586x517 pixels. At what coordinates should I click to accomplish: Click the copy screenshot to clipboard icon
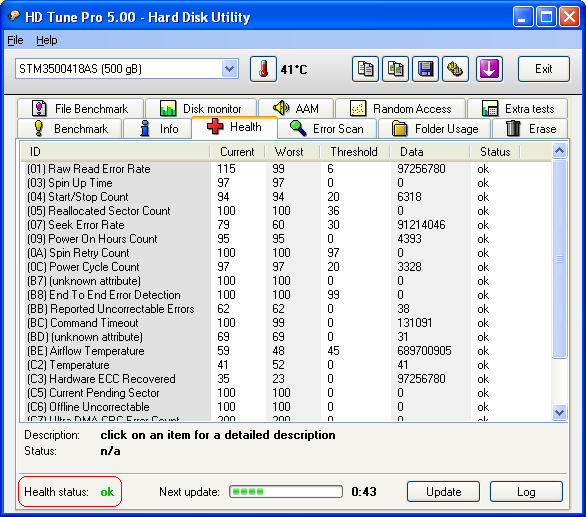tap(395, 69)
